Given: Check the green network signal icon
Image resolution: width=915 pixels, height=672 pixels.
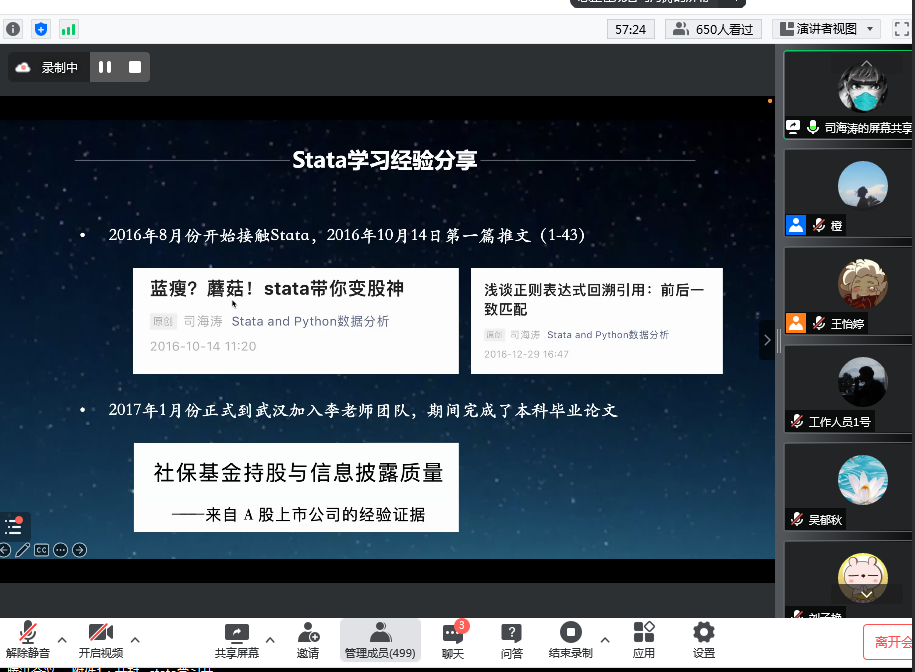Looking at the screenshot, I should [68, 29].
